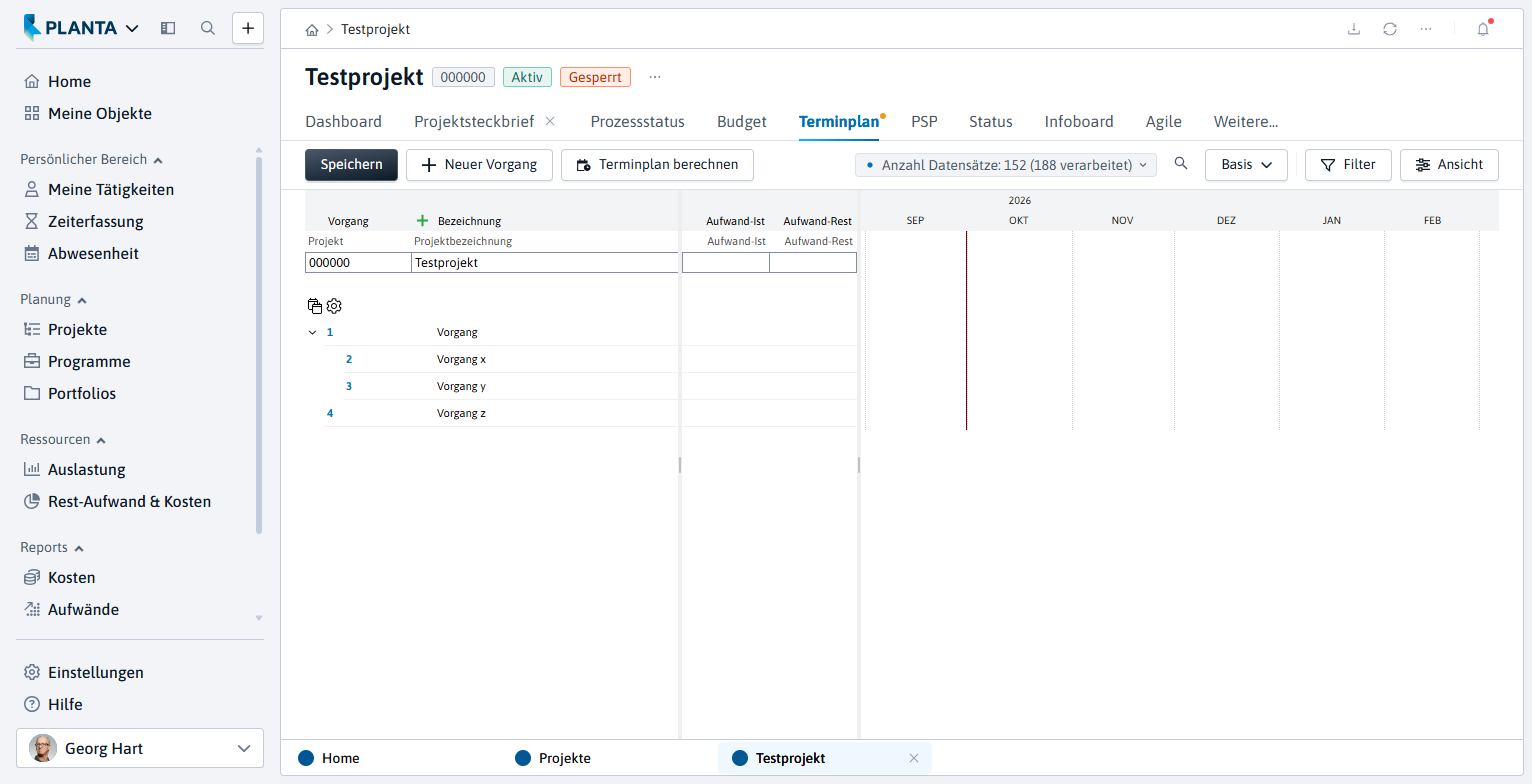Click the copy icon above Vorgang list
Viewport: 1532px width, 784px height.
[315, 306]
